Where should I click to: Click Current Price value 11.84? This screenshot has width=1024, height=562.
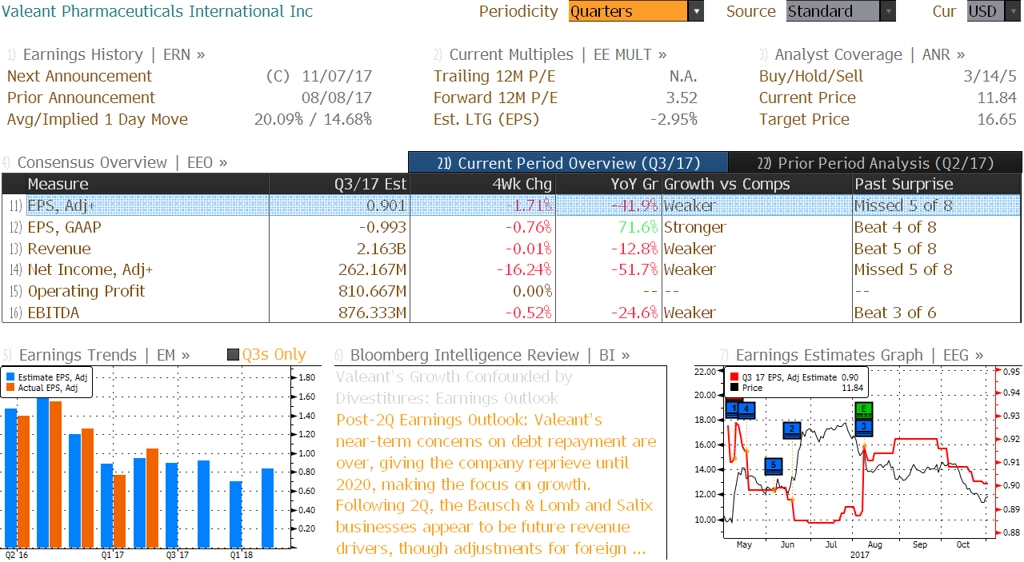click(x=997, y=98)
